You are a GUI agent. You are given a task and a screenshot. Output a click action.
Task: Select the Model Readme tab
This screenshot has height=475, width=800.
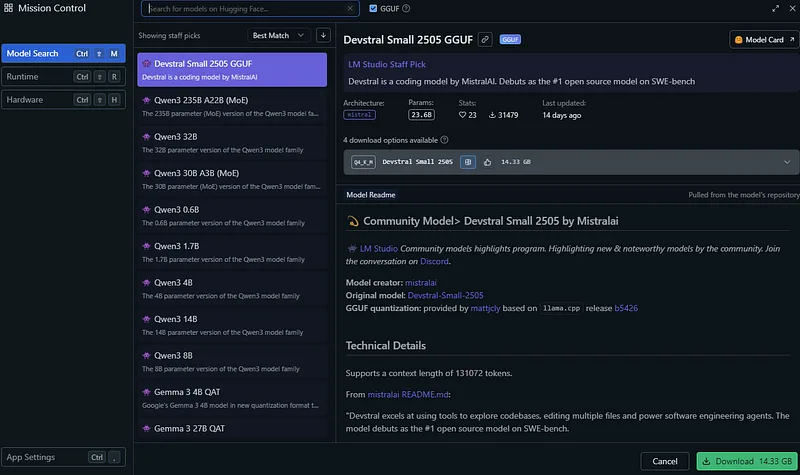point(371,195)
